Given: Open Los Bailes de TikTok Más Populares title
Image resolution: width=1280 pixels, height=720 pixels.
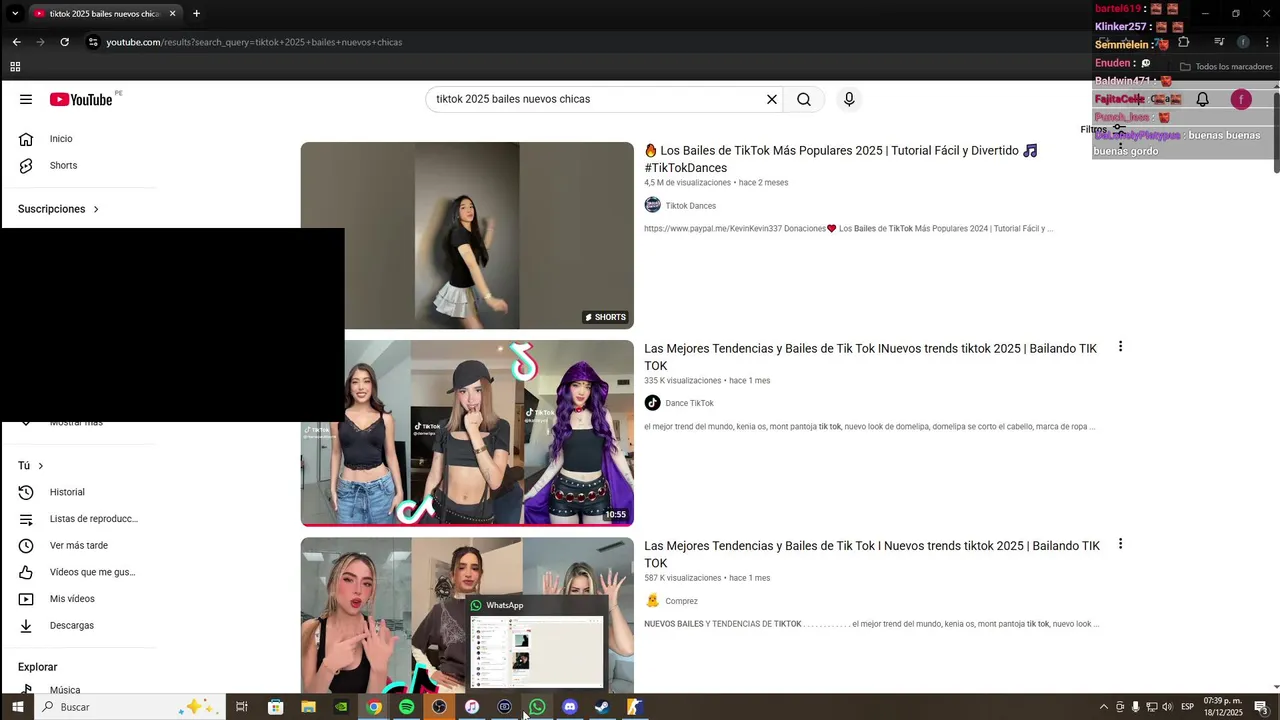Looking at the screenshot, I should 842,159.
